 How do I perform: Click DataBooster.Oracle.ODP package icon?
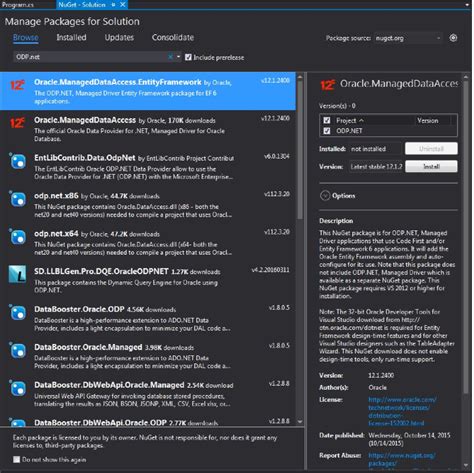(x=18, y=313)
